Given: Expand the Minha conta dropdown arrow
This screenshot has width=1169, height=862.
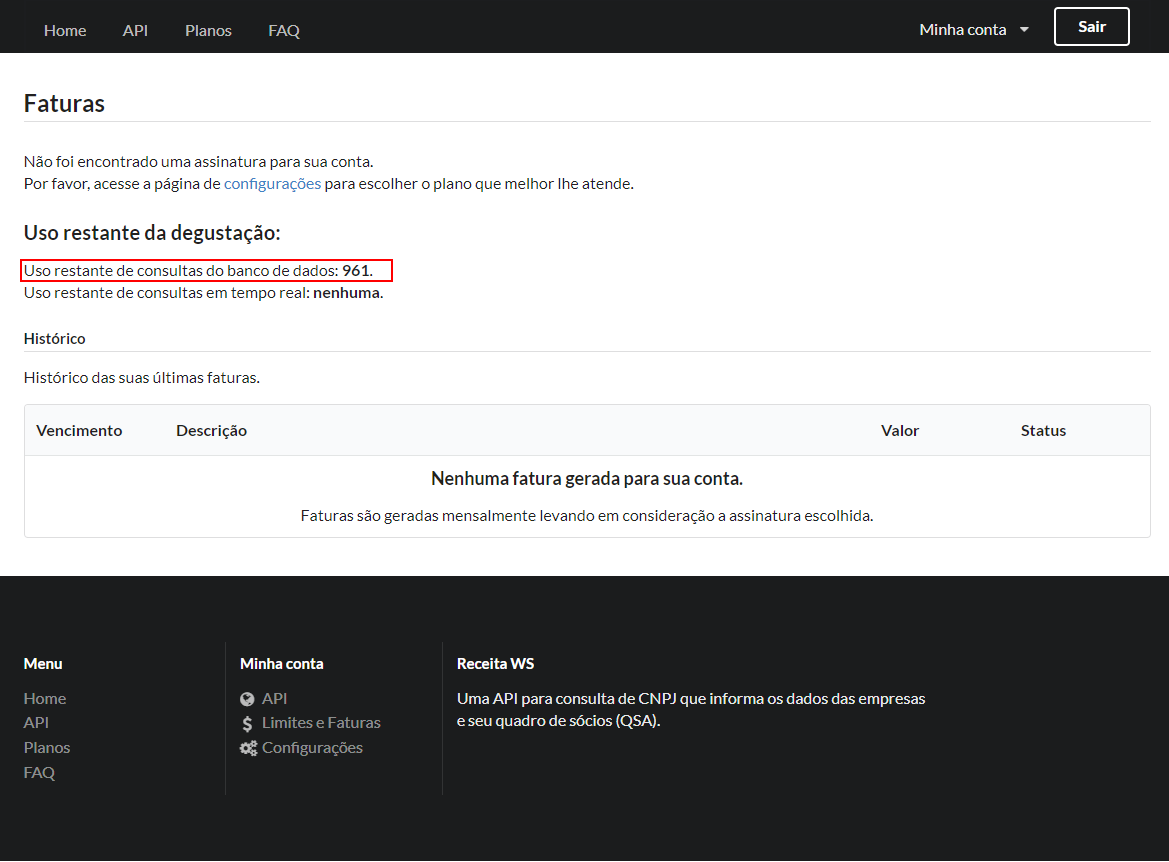Looking at the screenshot, I should click(1024, 30).
